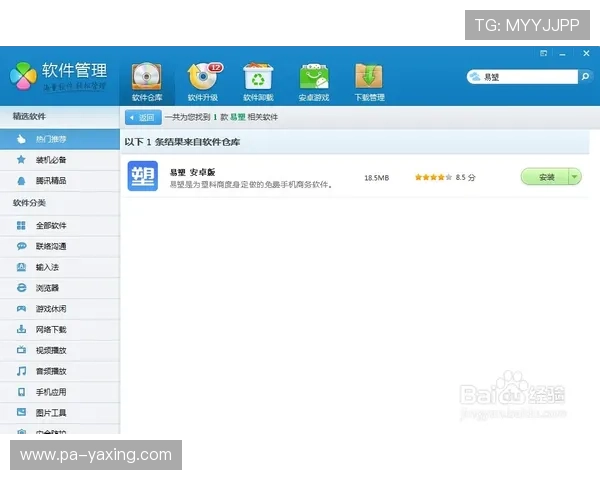
Task: Click the 软件管理 colorful clover logo
Action: (23, 76)
